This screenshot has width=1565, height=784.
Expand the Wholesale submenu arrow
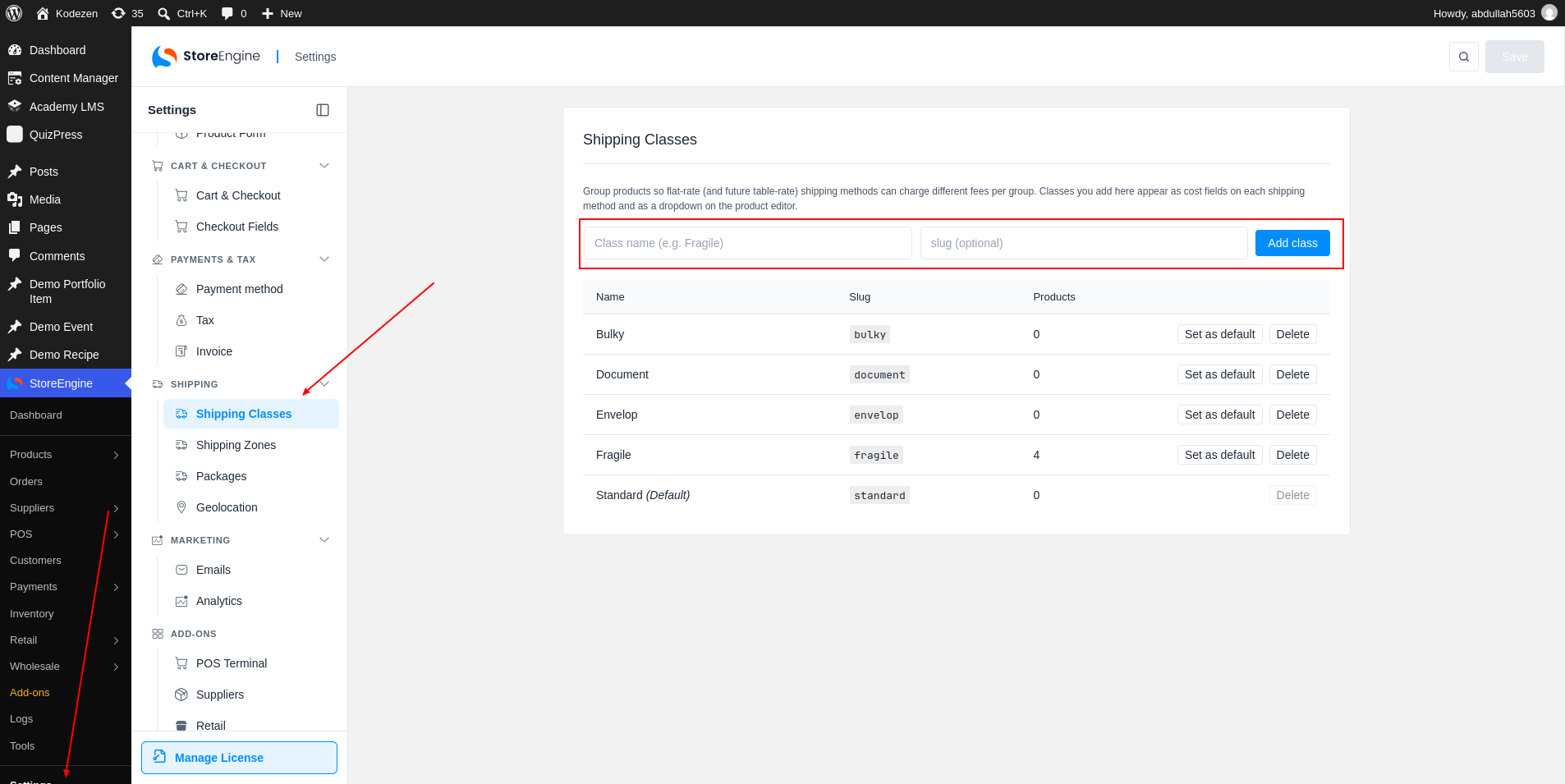point(116,667)
